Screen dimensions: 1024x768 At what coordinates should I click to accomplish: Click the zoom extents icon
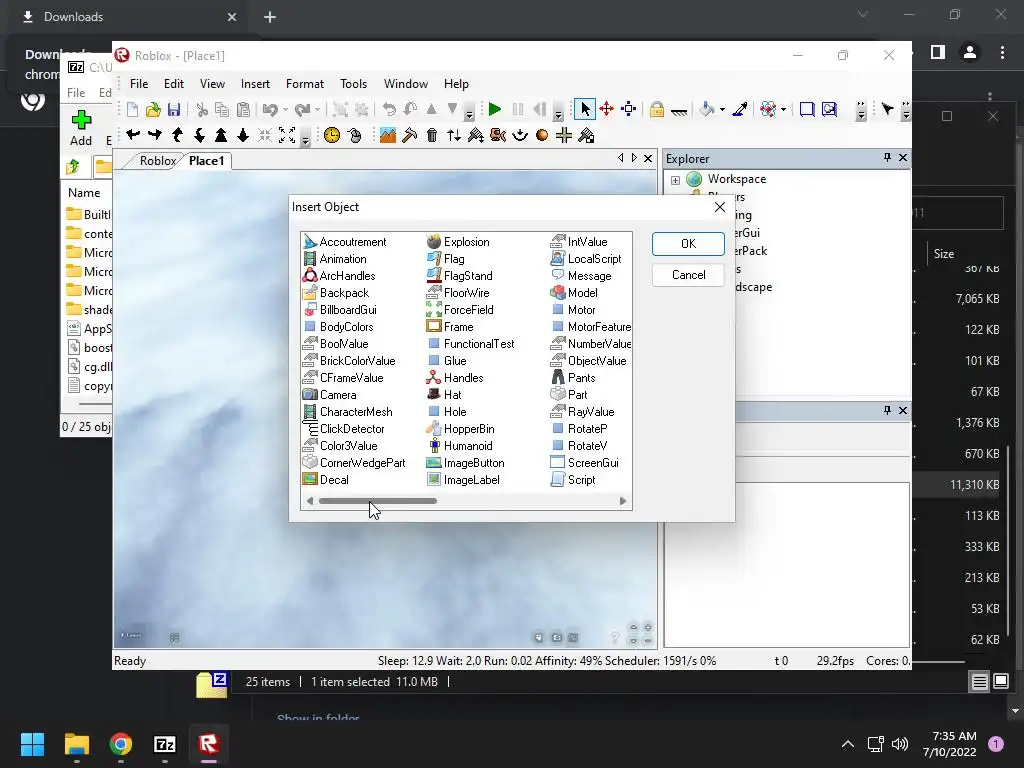(287, 135)
